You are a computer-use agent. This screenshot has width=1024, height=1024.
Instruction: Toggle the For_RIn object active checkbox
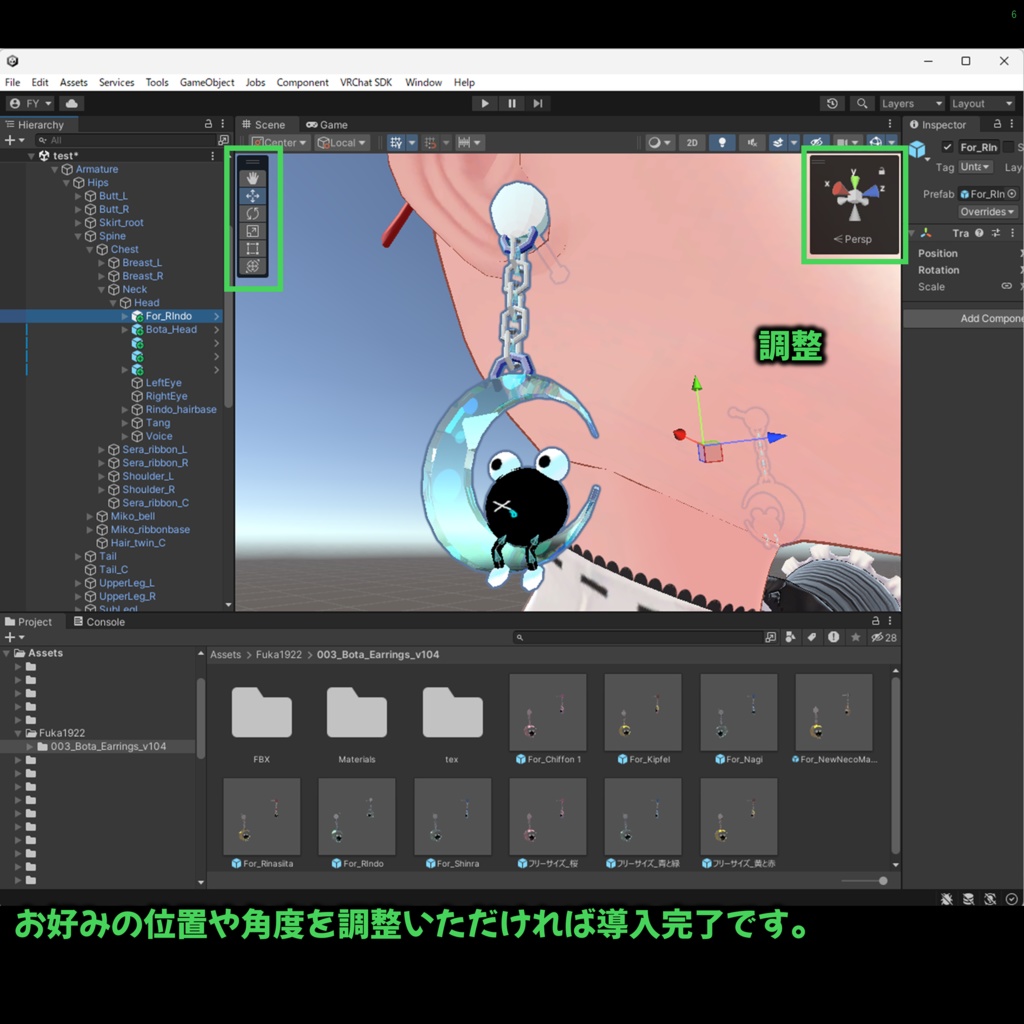click(x=947, y=147)
